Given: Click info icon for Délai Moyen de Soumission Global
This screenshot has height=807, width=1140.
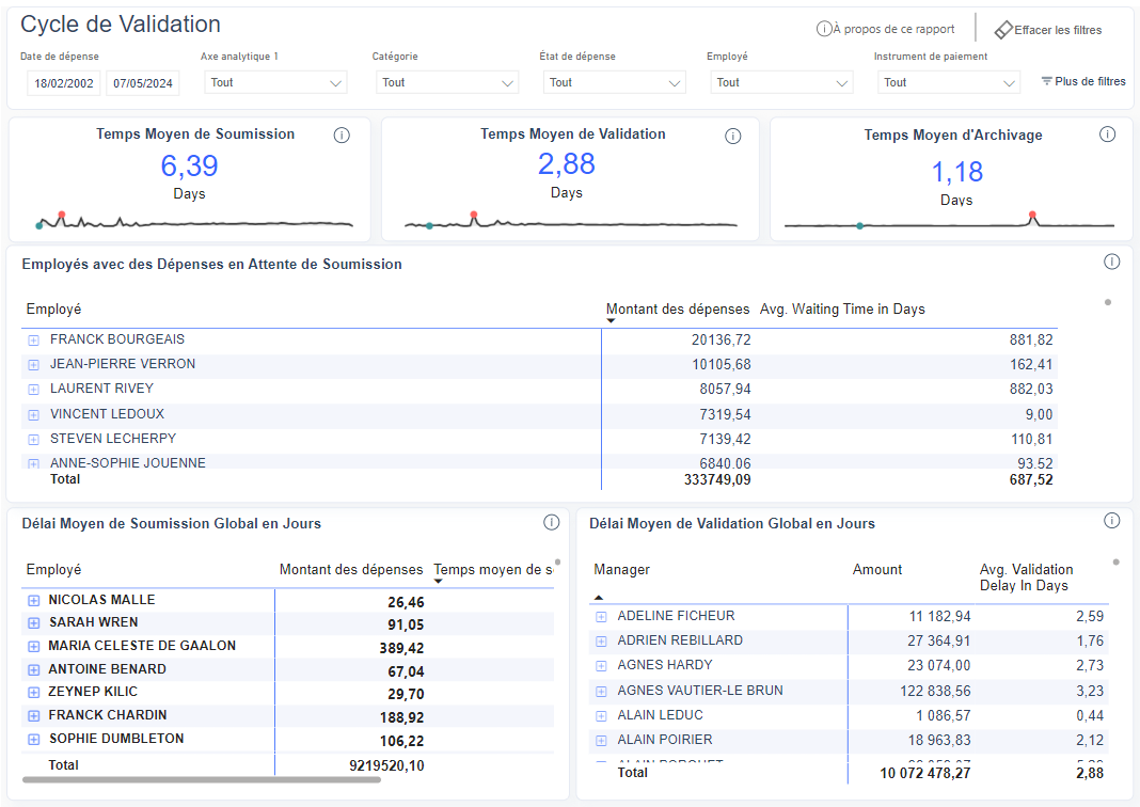Looking at the screenshot, I should (551, 522).
